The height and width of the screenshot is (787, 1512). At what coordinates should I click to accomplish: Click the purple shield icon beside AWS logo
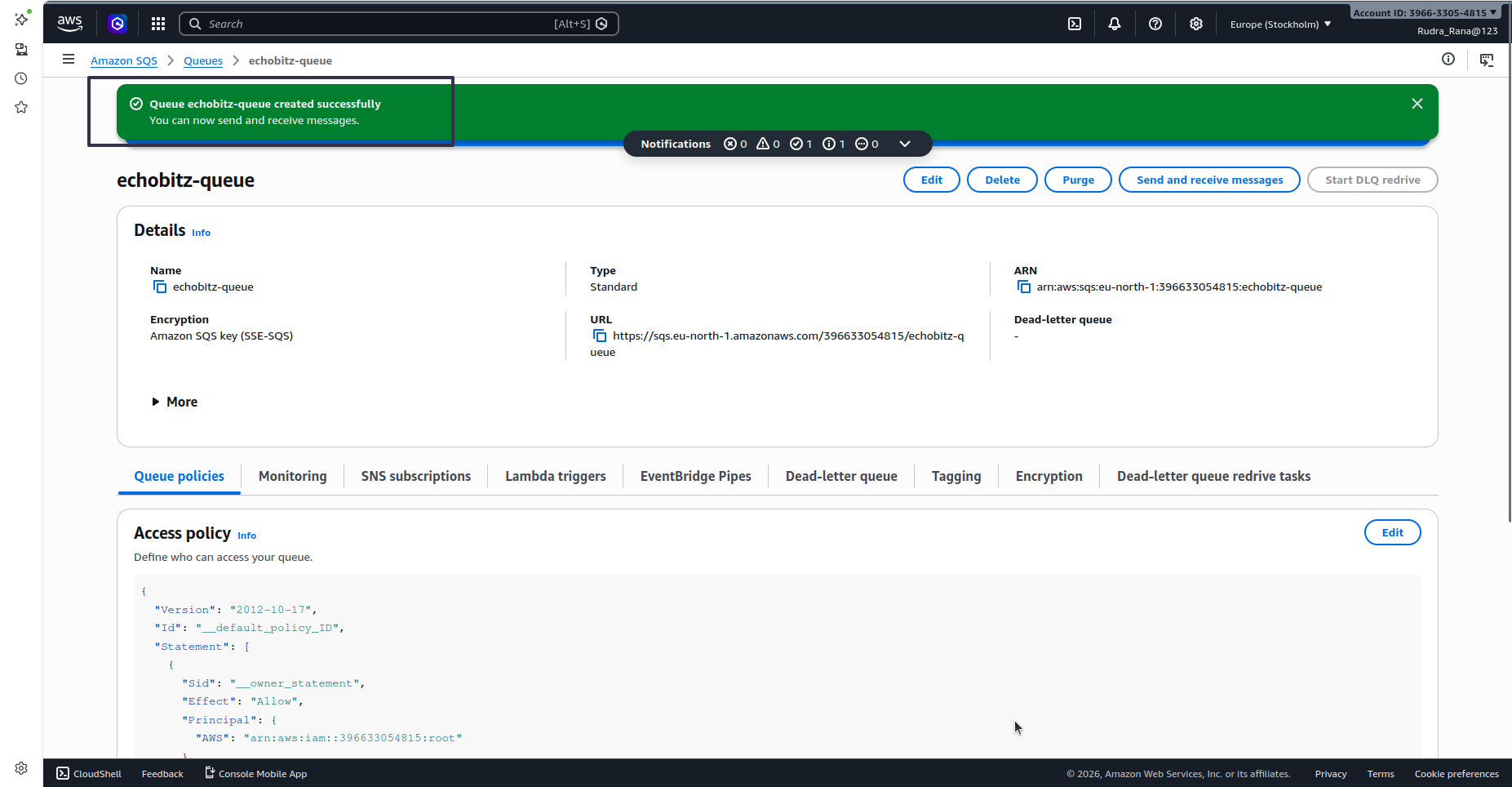118,24
